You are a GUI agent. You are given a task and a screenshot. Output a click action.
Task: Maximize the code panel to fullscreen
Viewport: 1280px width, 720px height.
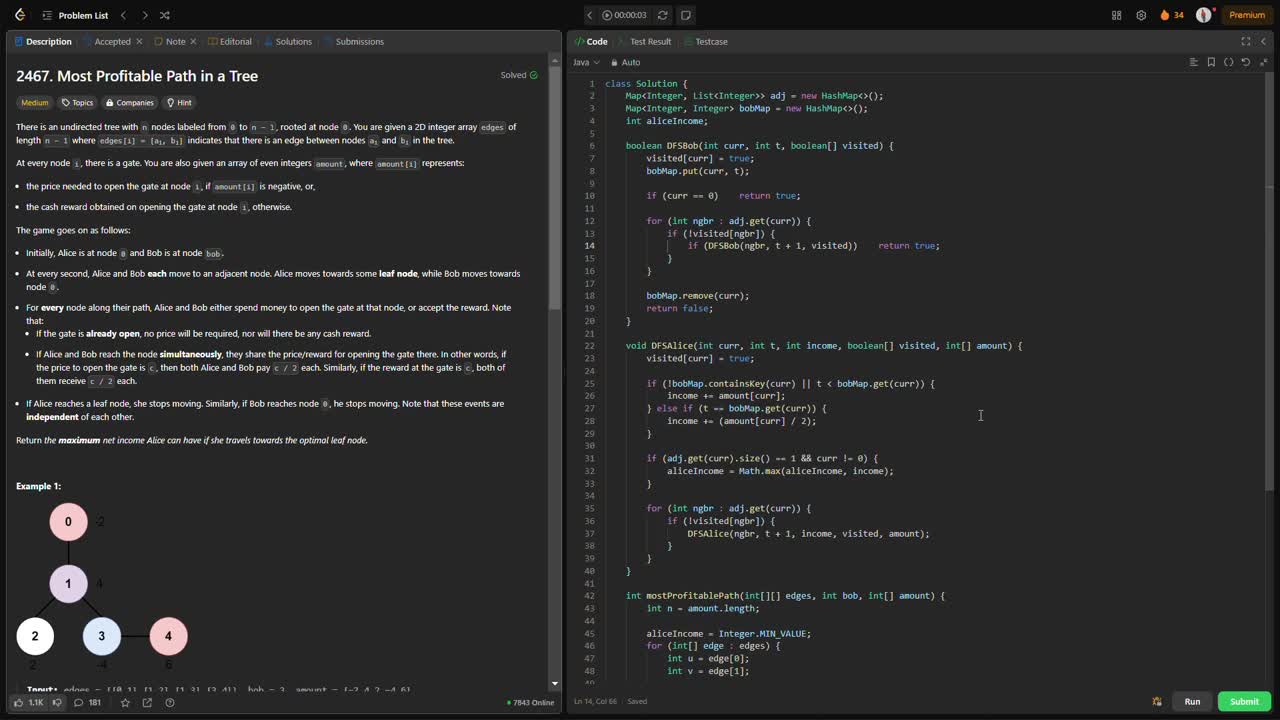[1245, 41]
